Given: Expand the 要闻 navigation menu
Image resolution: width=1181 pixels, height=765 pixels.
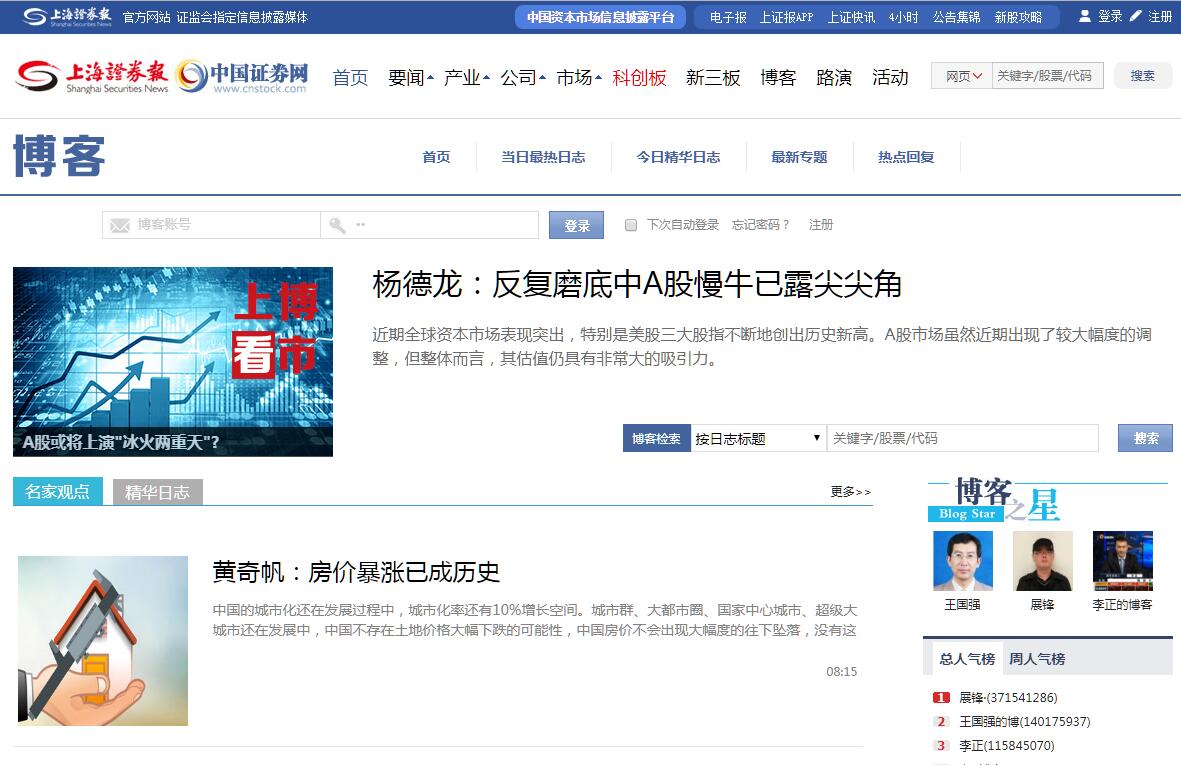Looking at the screenshot, I should (410, 77).
